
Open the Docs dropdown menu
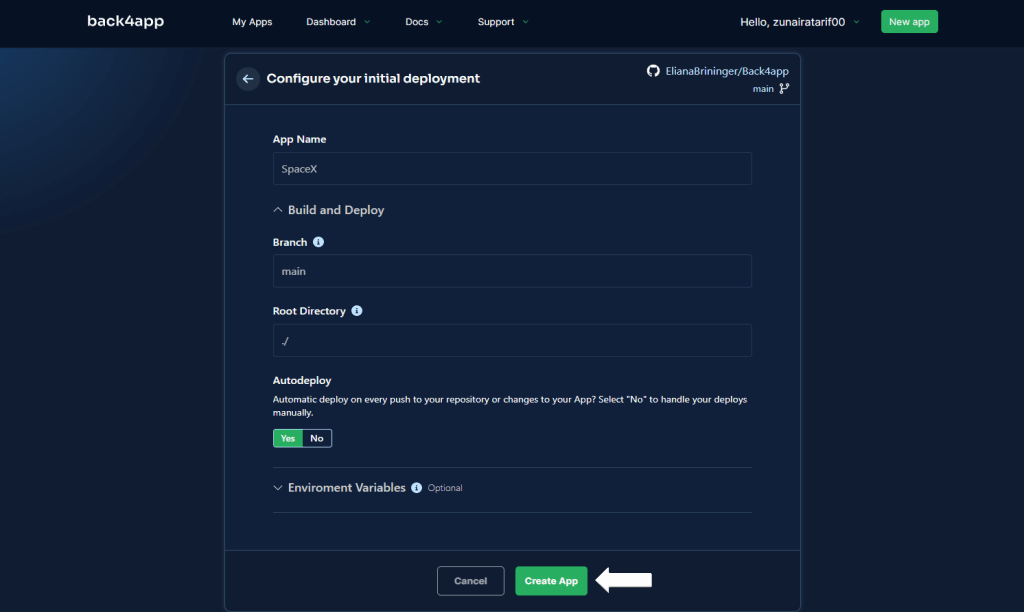click(x=423, y=22)
